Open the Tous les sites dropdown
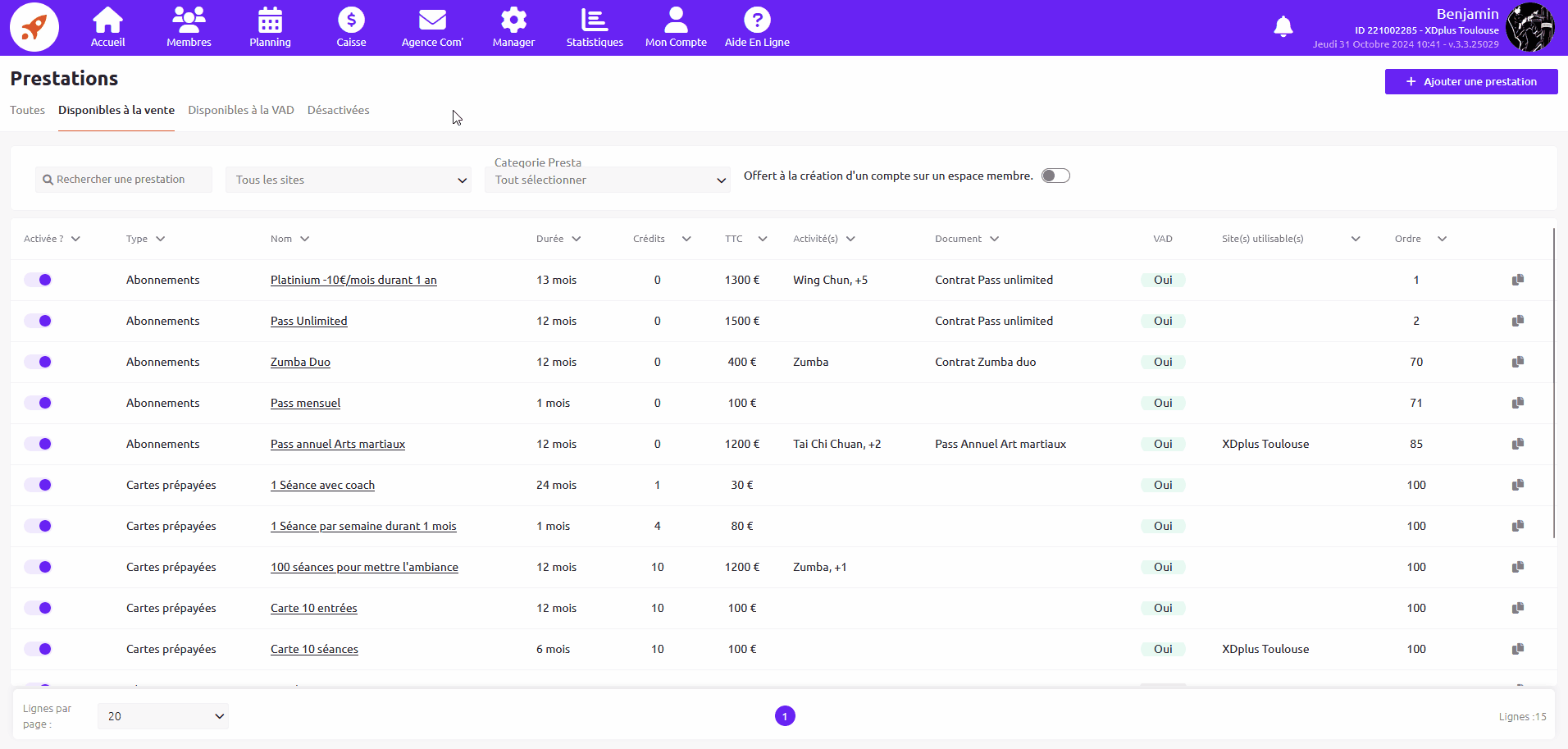Image resolution: width=1568 pixels, height=749 pixels. (349, 180)
